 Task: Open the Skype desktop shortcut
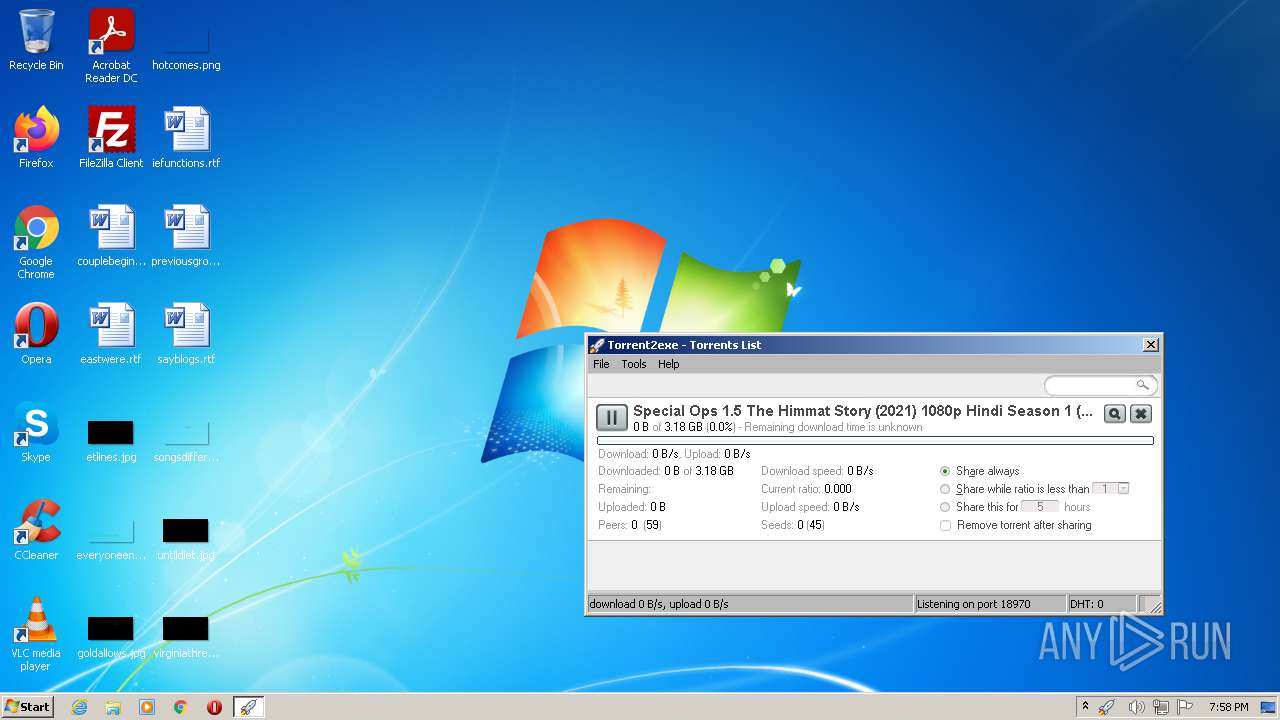36,432
